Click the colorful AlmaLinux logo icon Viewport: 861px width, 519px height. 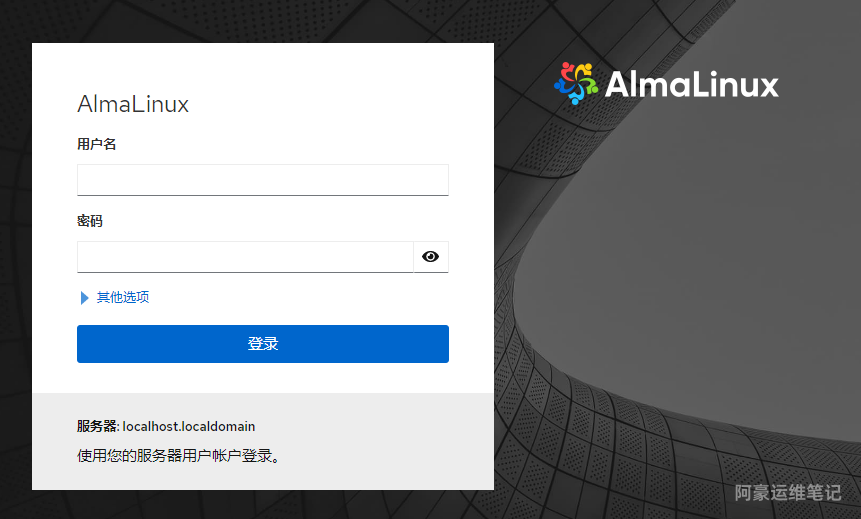[575, 83]
